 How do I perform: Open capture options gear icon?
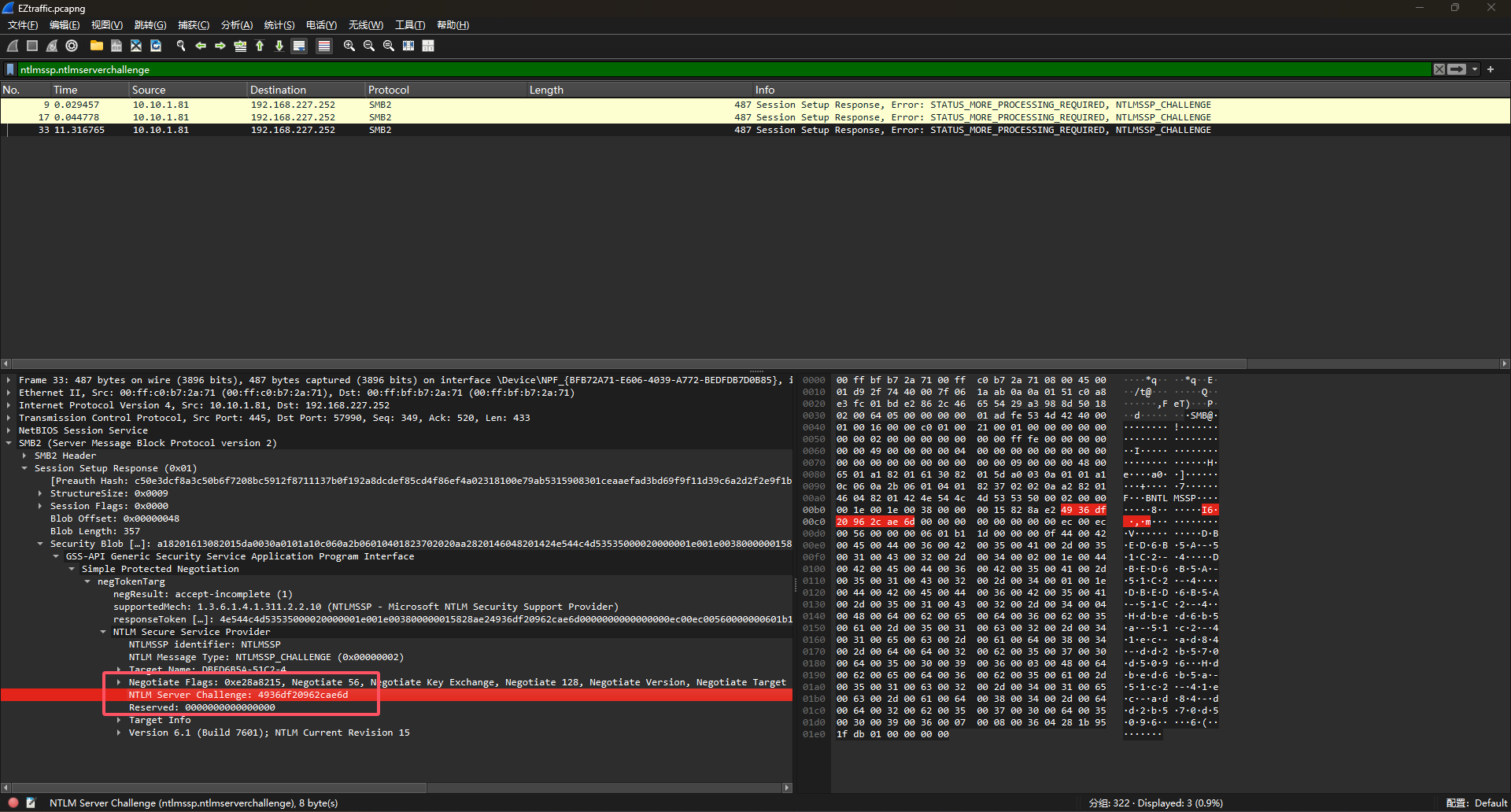pyautogui.click(x=72, y=46)
